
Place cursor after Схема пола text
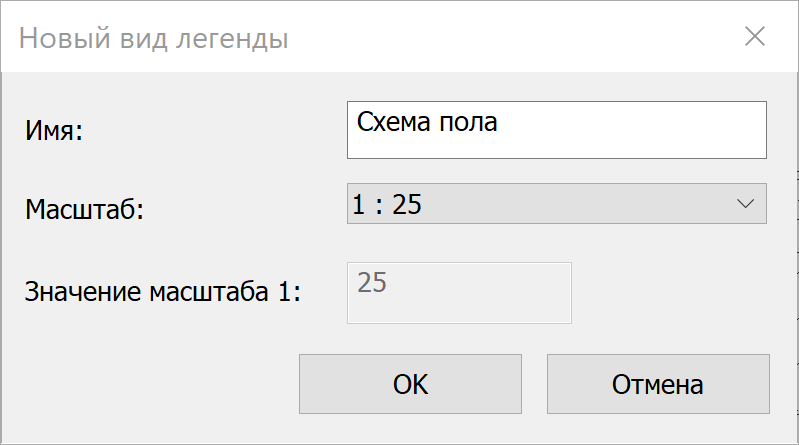tap(498, 122)
